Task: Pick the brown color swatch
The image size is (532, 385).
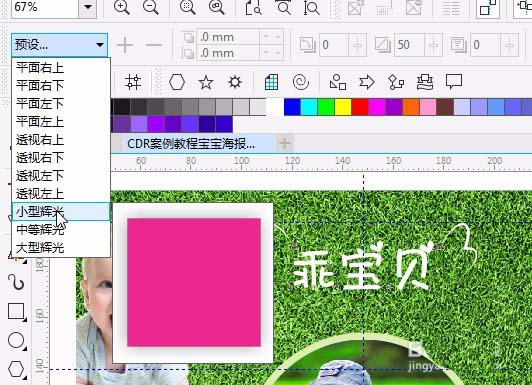Action: pos(445,107)
